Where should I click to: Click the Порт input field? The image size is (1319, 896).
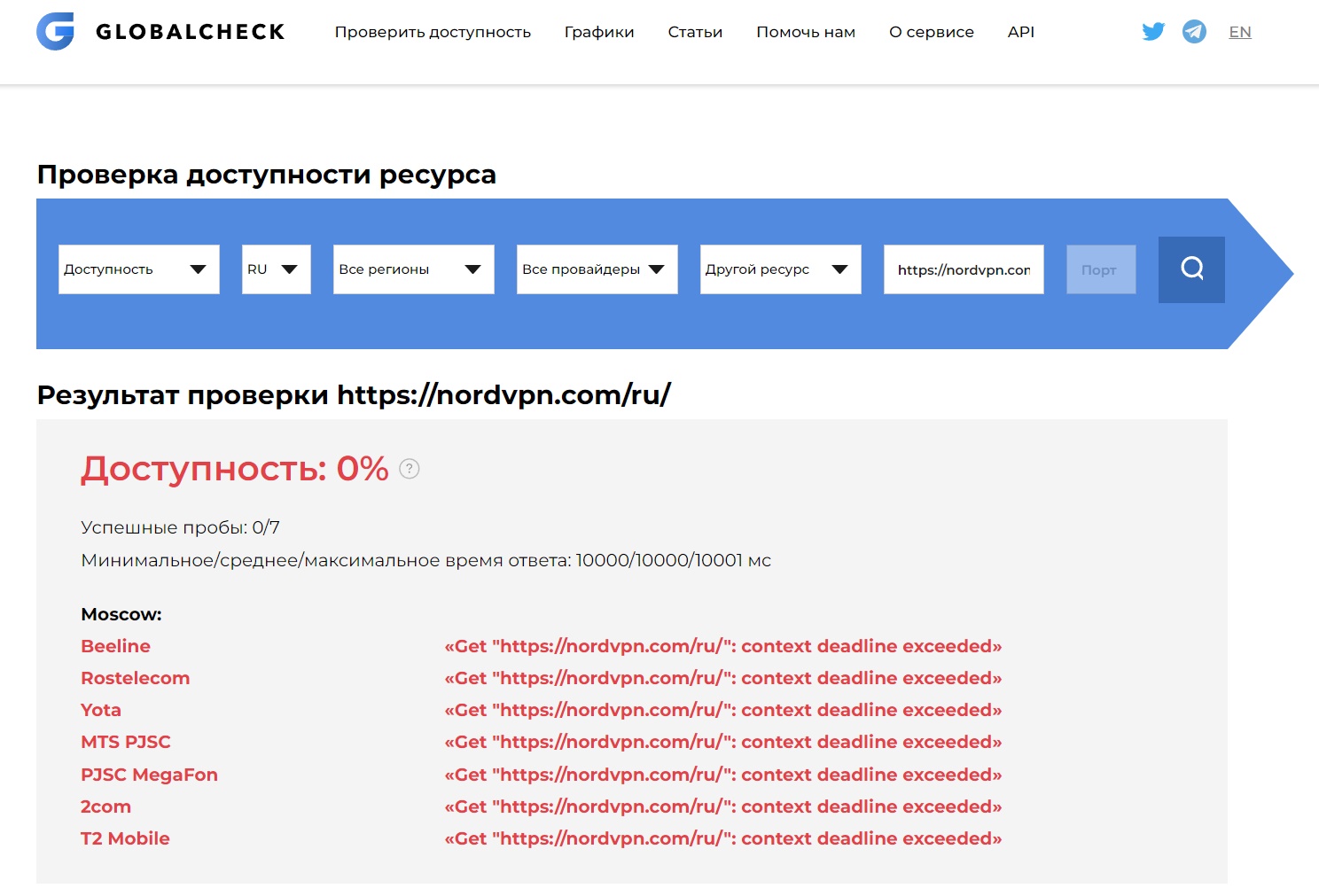point(1101,269)
